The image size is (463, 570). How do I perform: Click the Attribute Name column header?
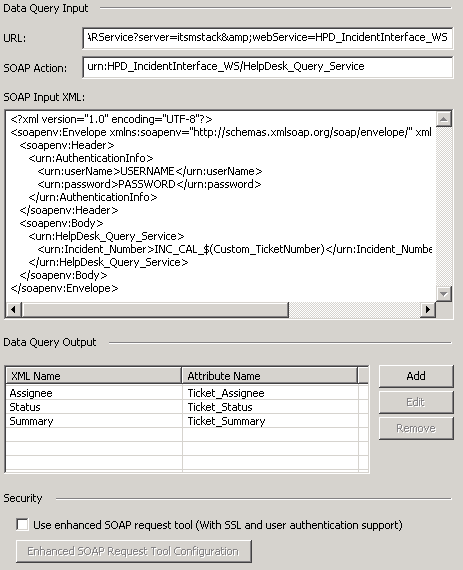click(270, 376)
